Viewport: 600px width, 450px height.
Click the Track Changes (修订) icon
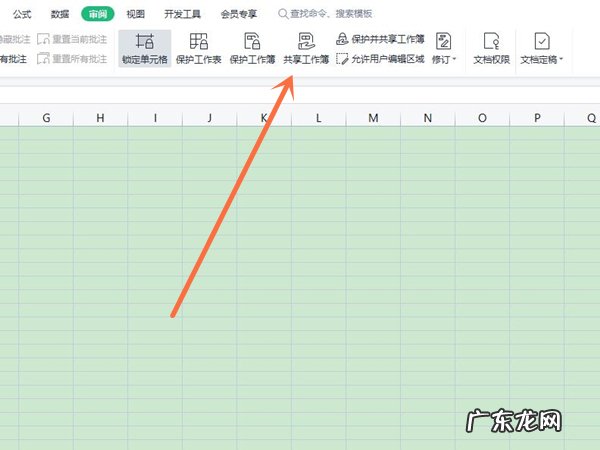tap(443, 41)
